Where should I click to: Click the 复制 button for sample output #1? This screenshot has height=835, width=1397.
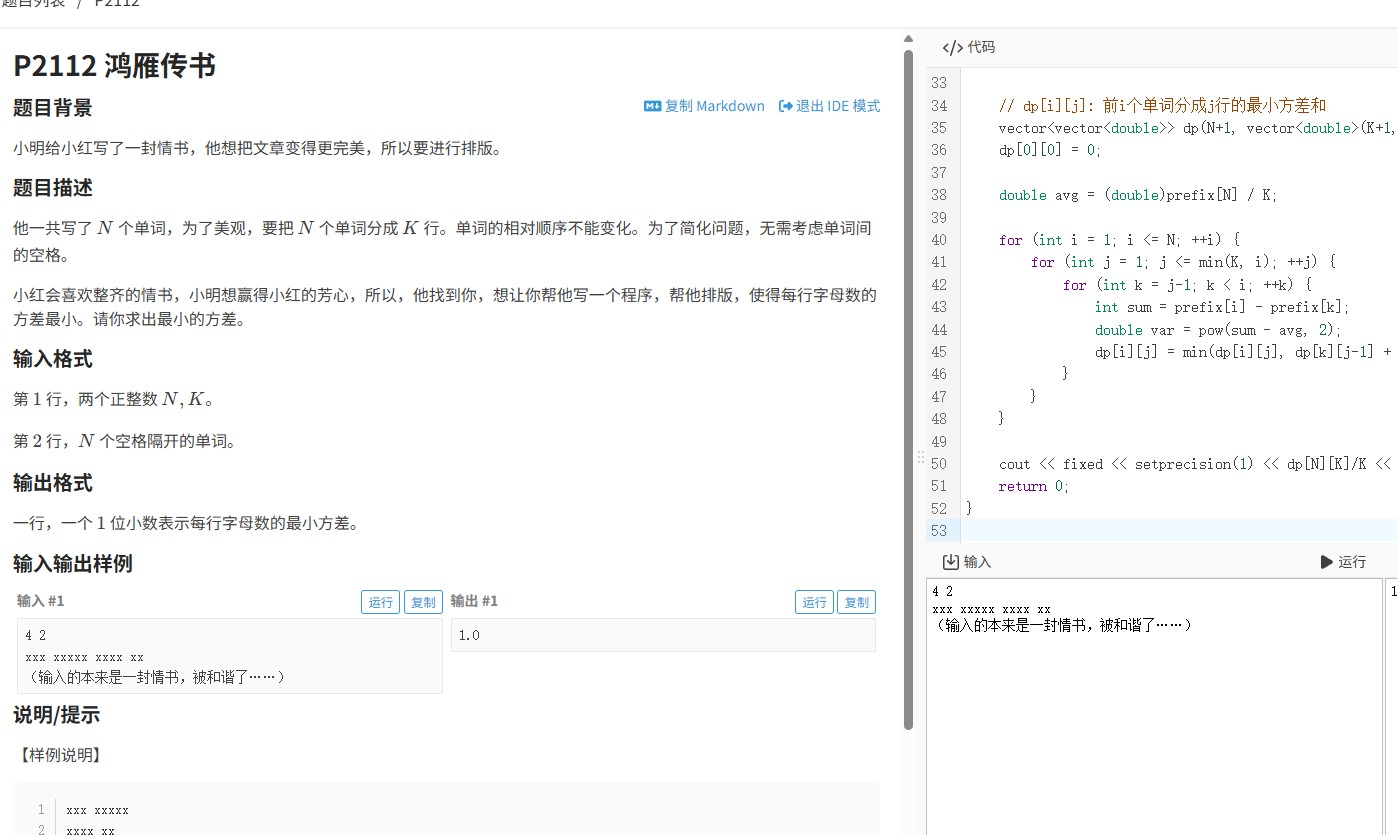pyautogui.click(x=858, y=602)
